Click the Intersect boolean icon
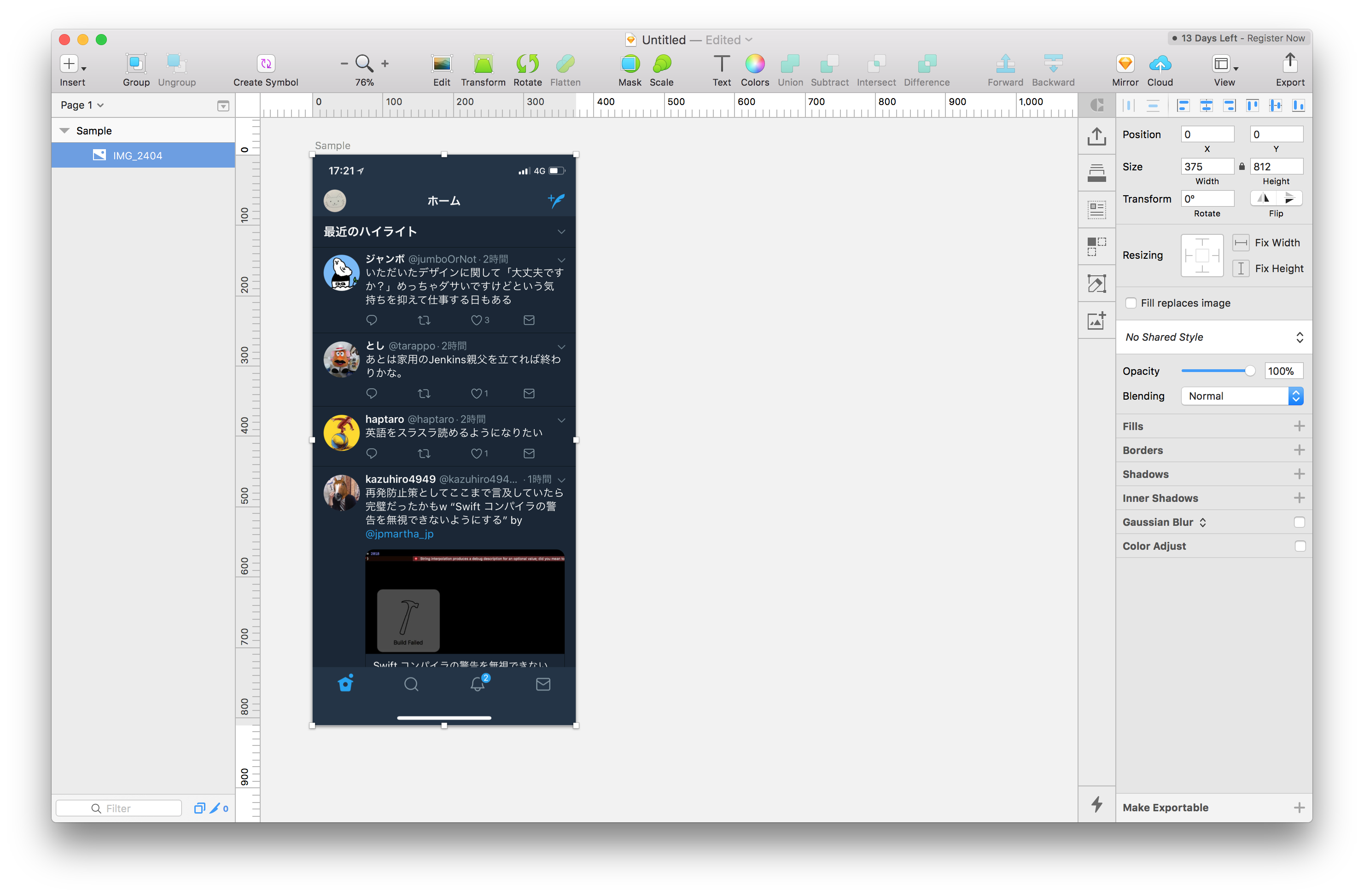Viewport: 1364px width, 896px height. pyautogui.click(x=876, y=64)
